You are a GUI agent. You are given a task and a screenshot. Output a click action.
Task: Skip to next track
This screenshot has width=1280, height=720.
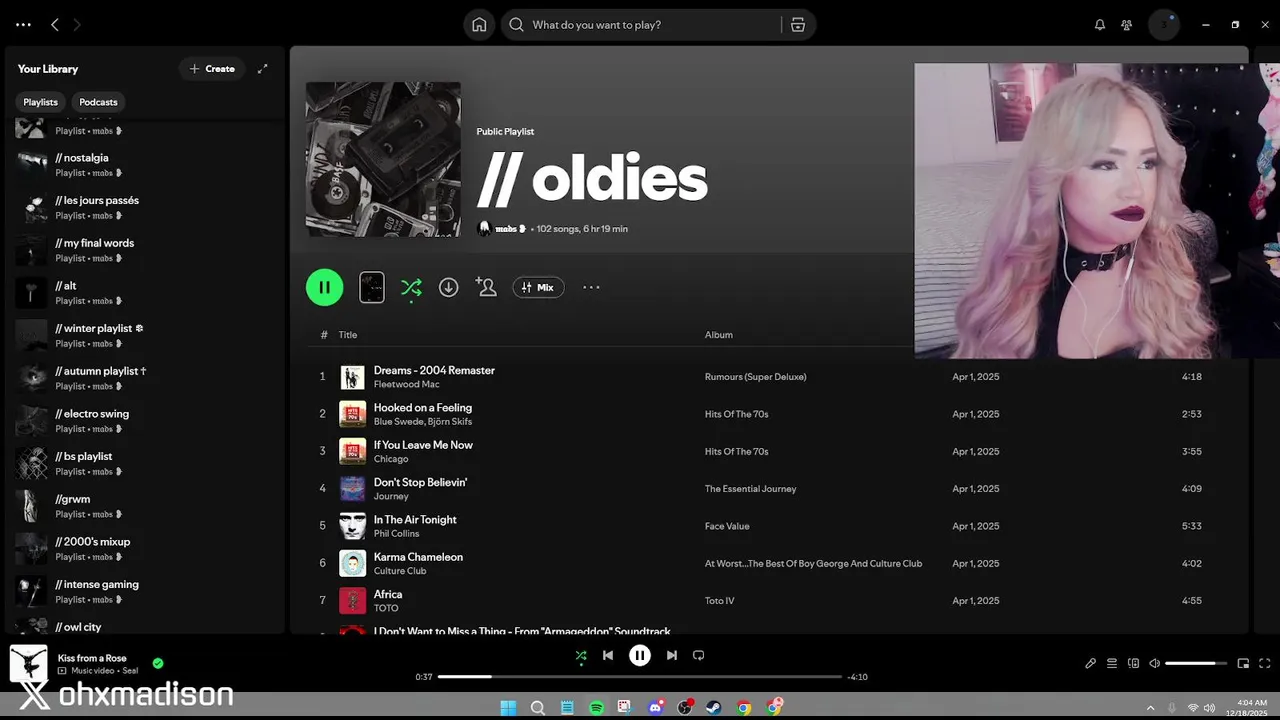click(x=672, y=655)
